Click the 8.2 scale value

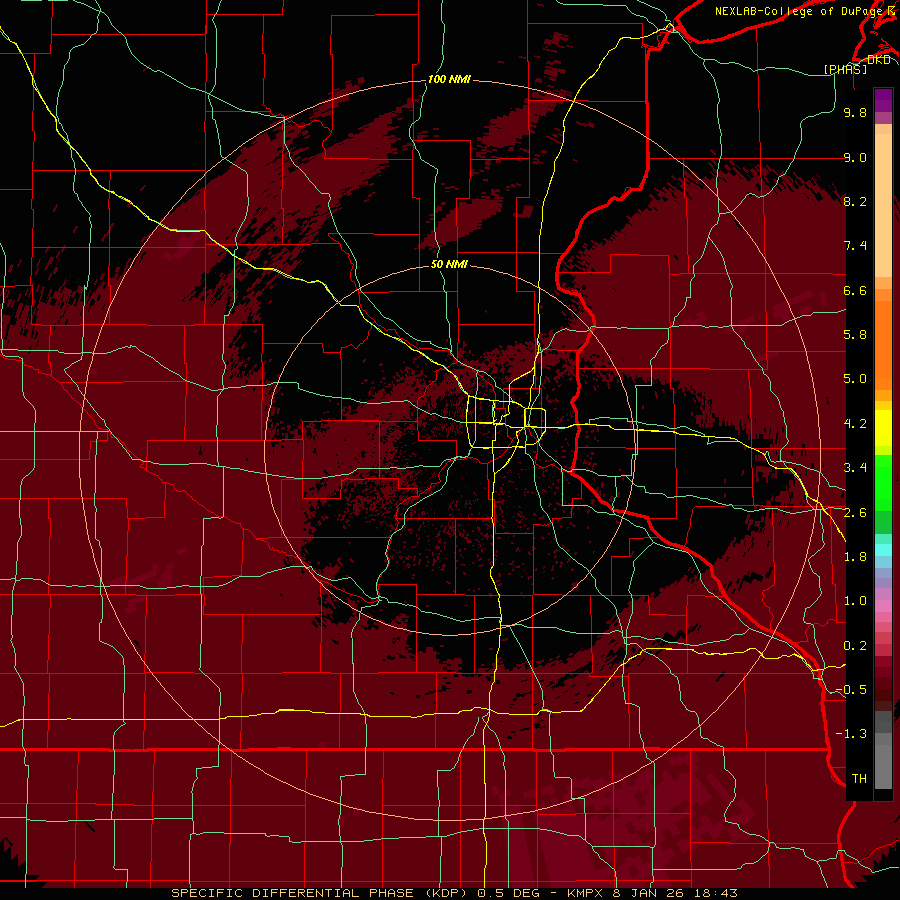coord(855,201)
